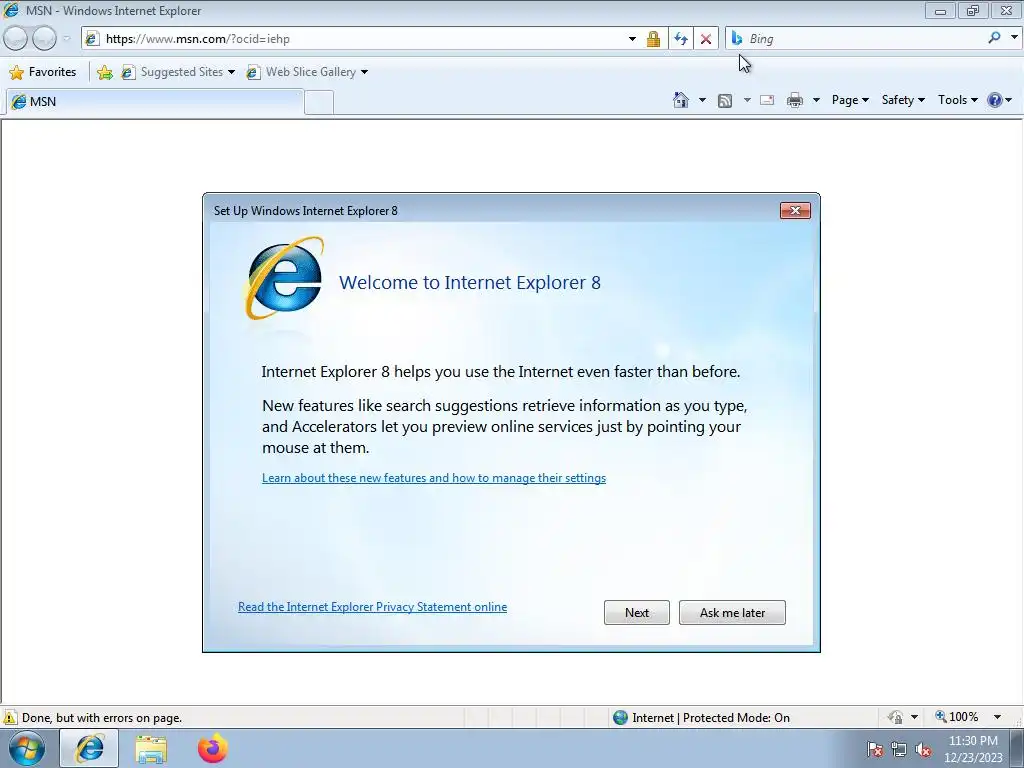Screen dimensions: 1024x768
Task: Click the status bar privacy report icon
Action: 895,717
